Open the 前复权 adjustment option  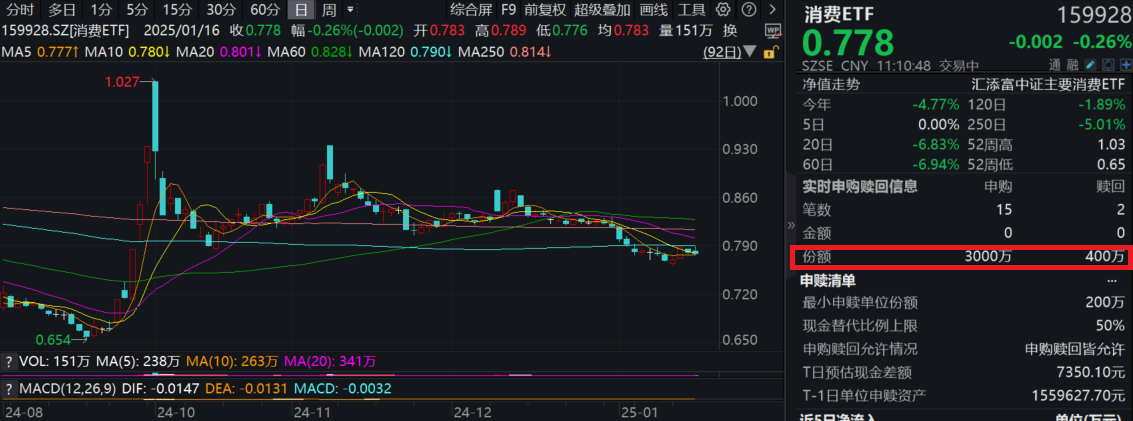[x=546, y=10]
